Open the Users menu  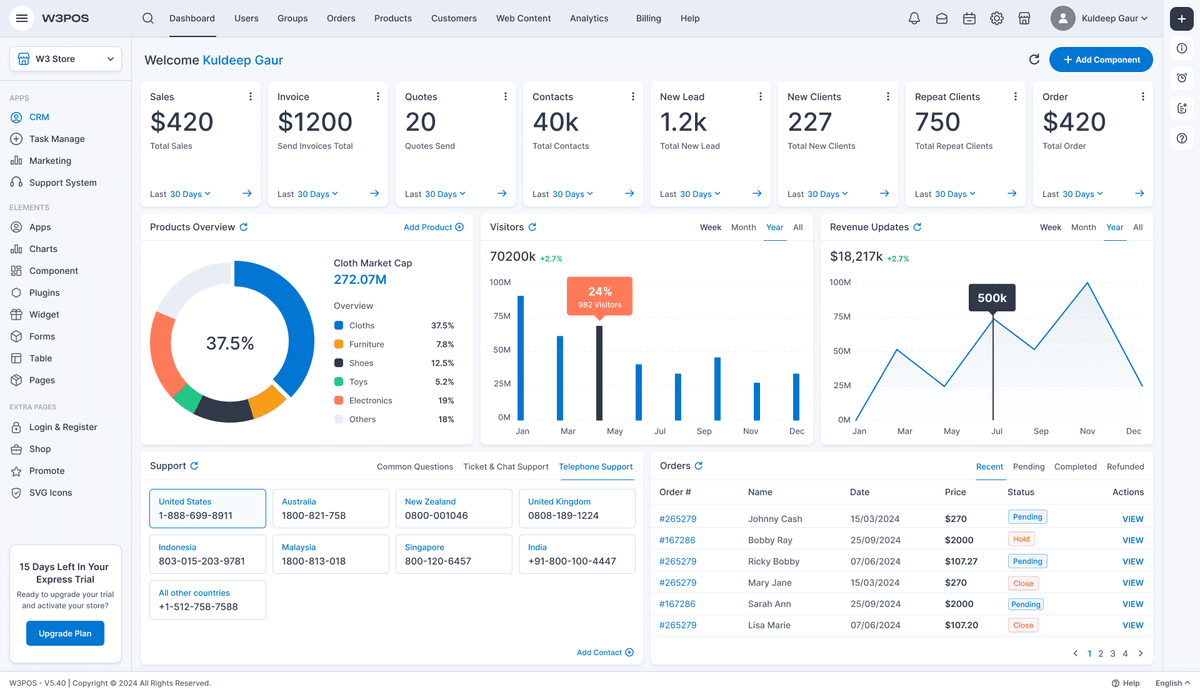click(246, 18)
